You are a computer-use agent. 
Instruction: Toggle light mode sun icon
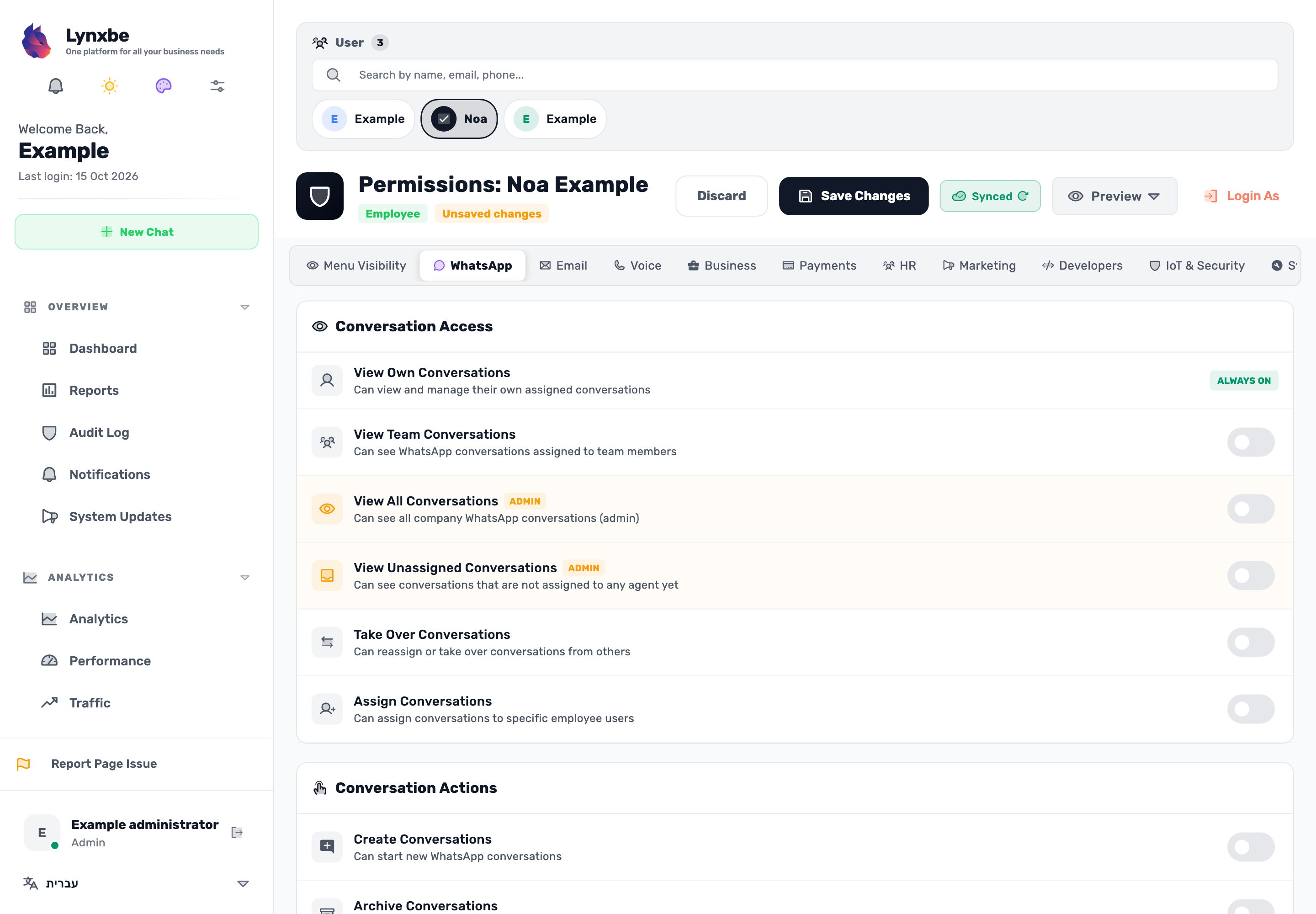tap(109, 86)
